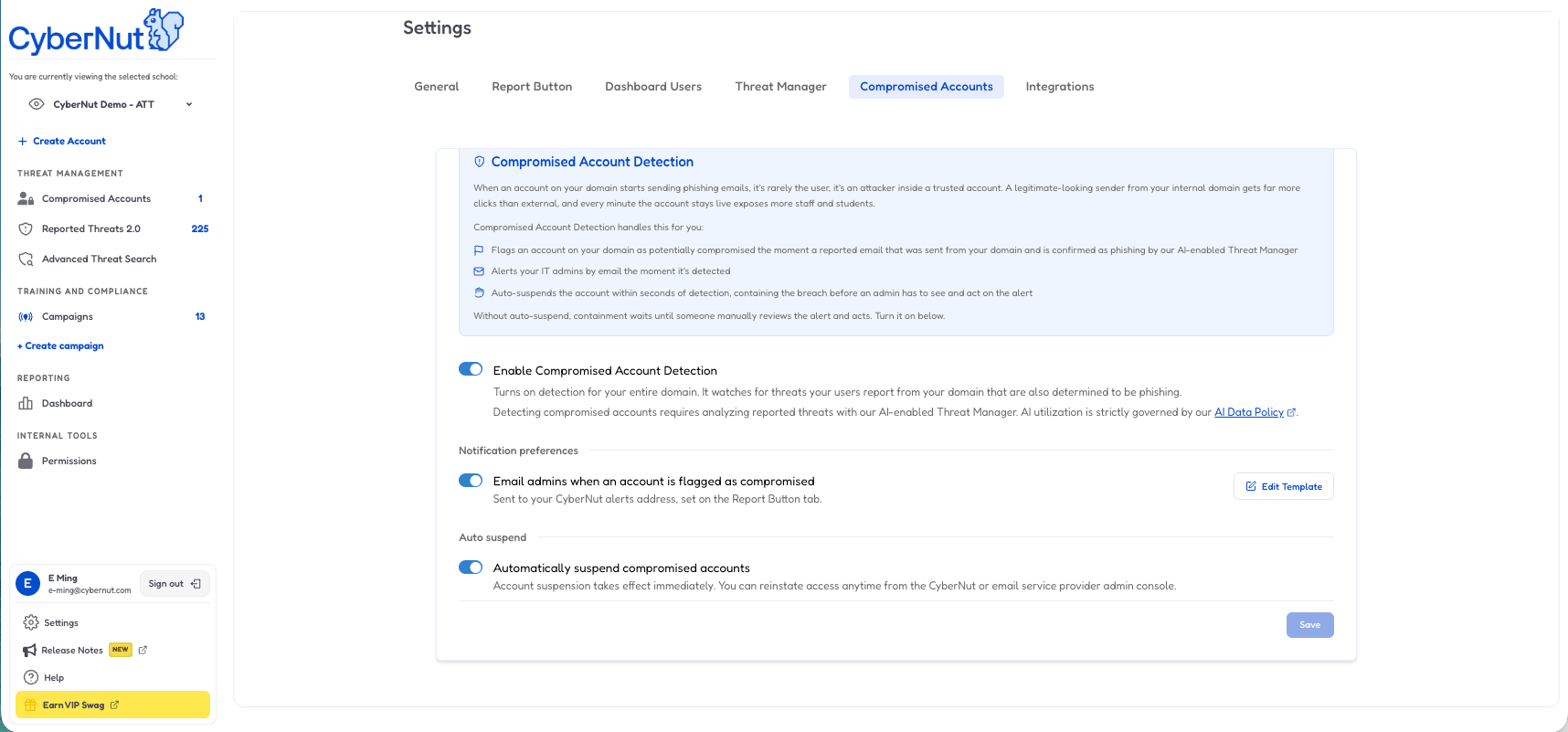Click the Campaigns broadcast icon
The width and height of the screenshot is (1568, 732).
coord(26,316)
